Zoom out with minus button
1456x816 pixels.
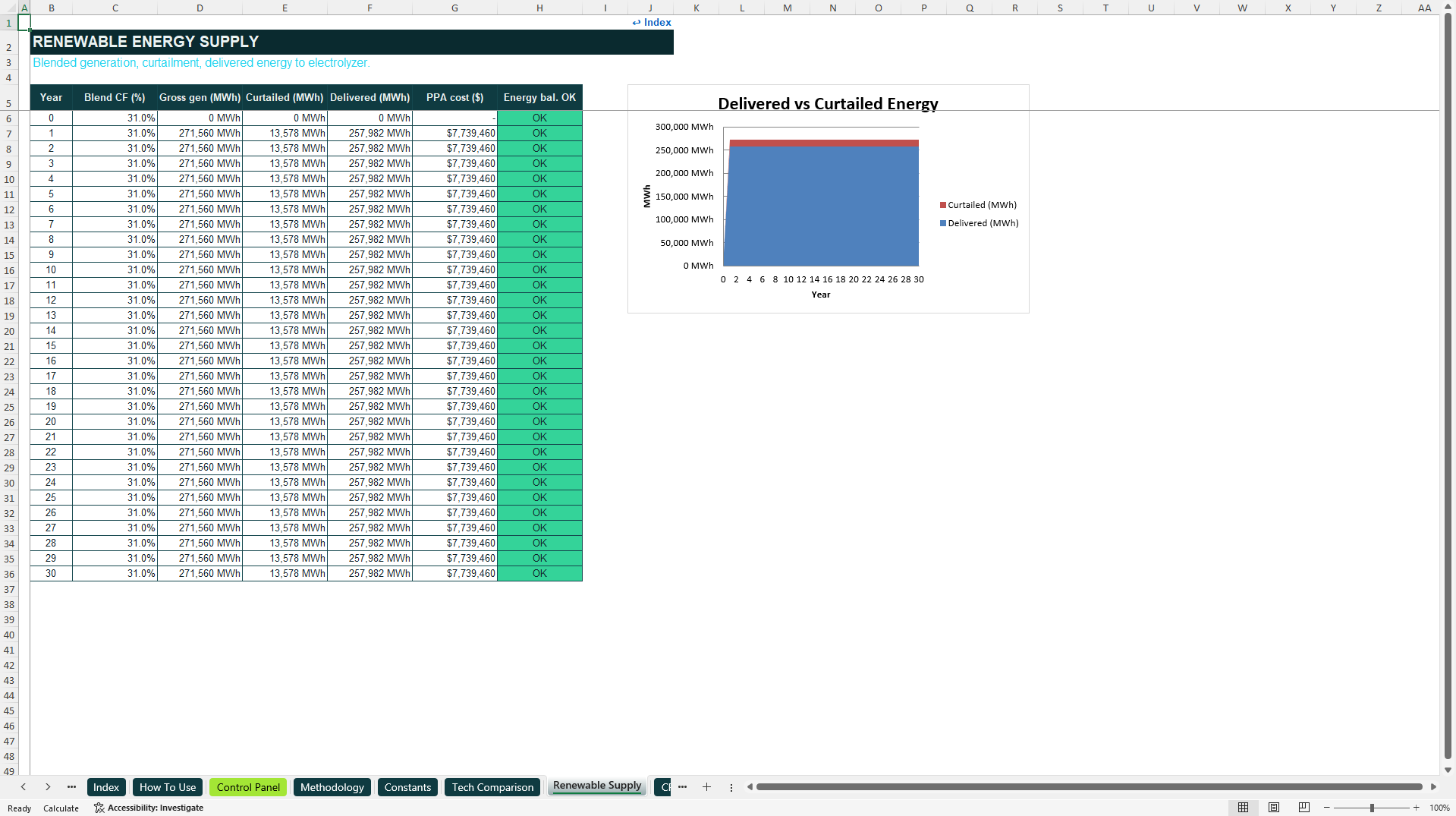[x=1327, y=808]
